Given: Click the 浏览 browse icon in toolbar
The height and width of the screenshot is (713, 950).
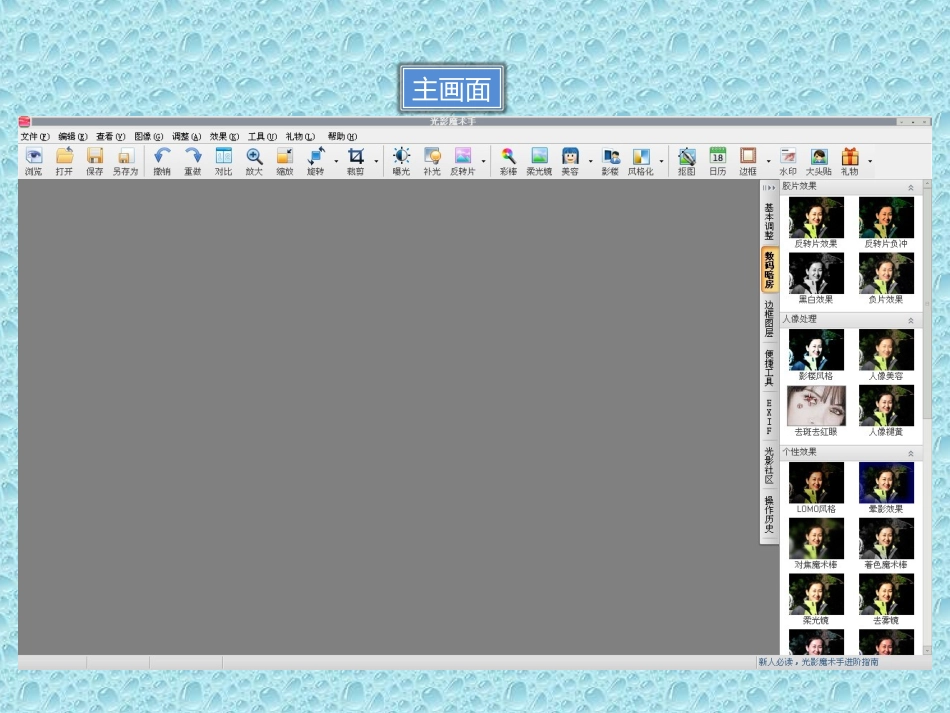Looking at the screenshot, I should 34,161.
